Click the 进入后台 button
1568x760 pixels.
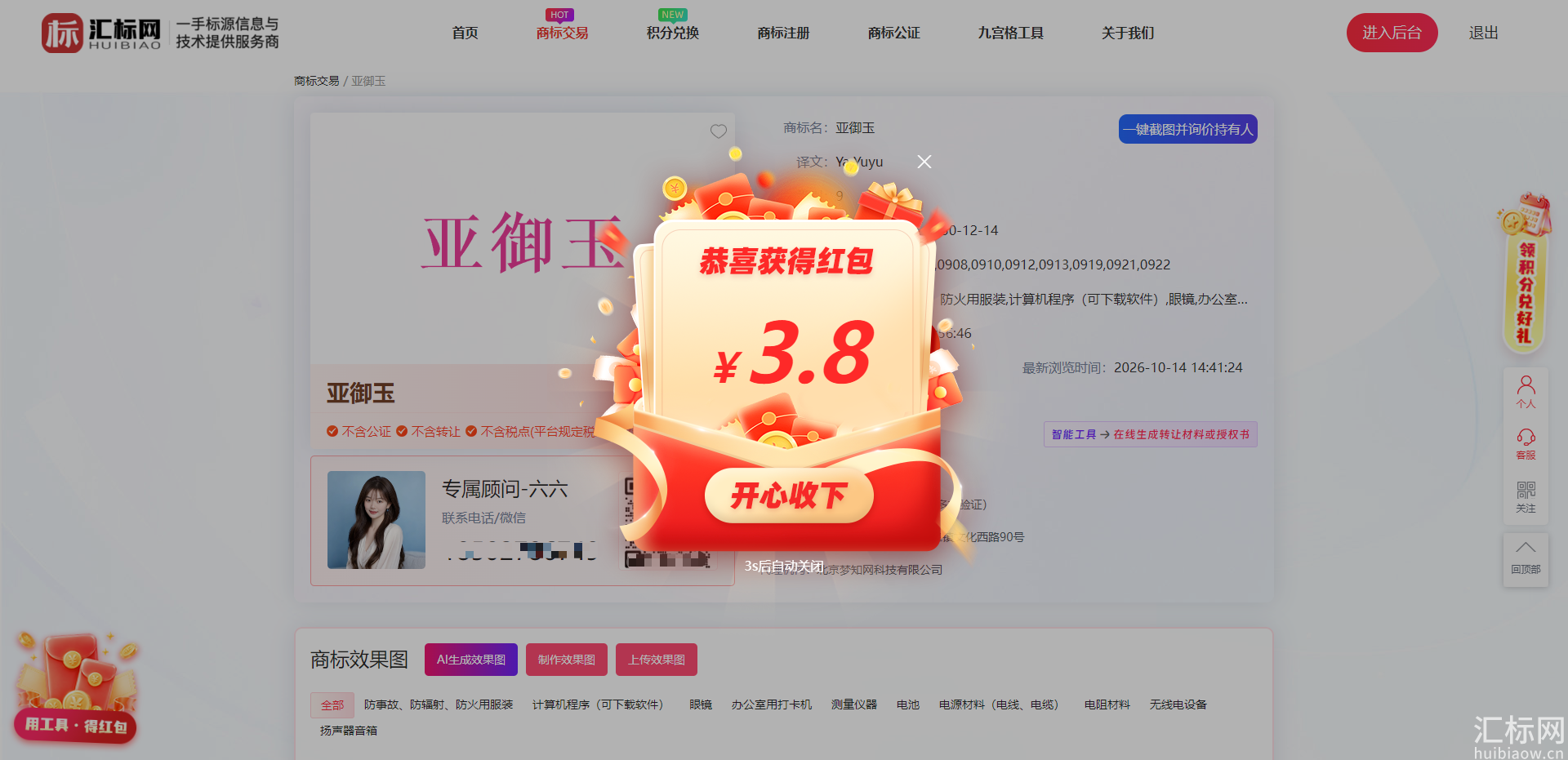click(x=1392, y=33)
